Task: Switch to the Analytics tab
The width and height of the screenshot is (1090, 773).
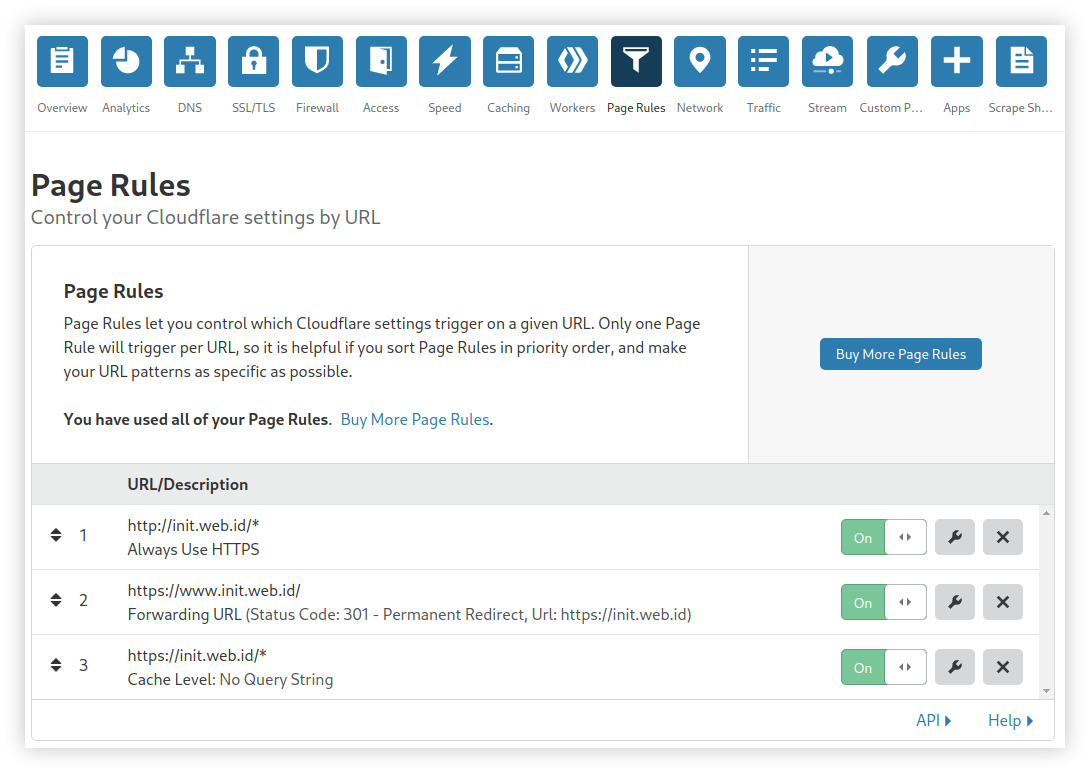Action: pos(126,62)
